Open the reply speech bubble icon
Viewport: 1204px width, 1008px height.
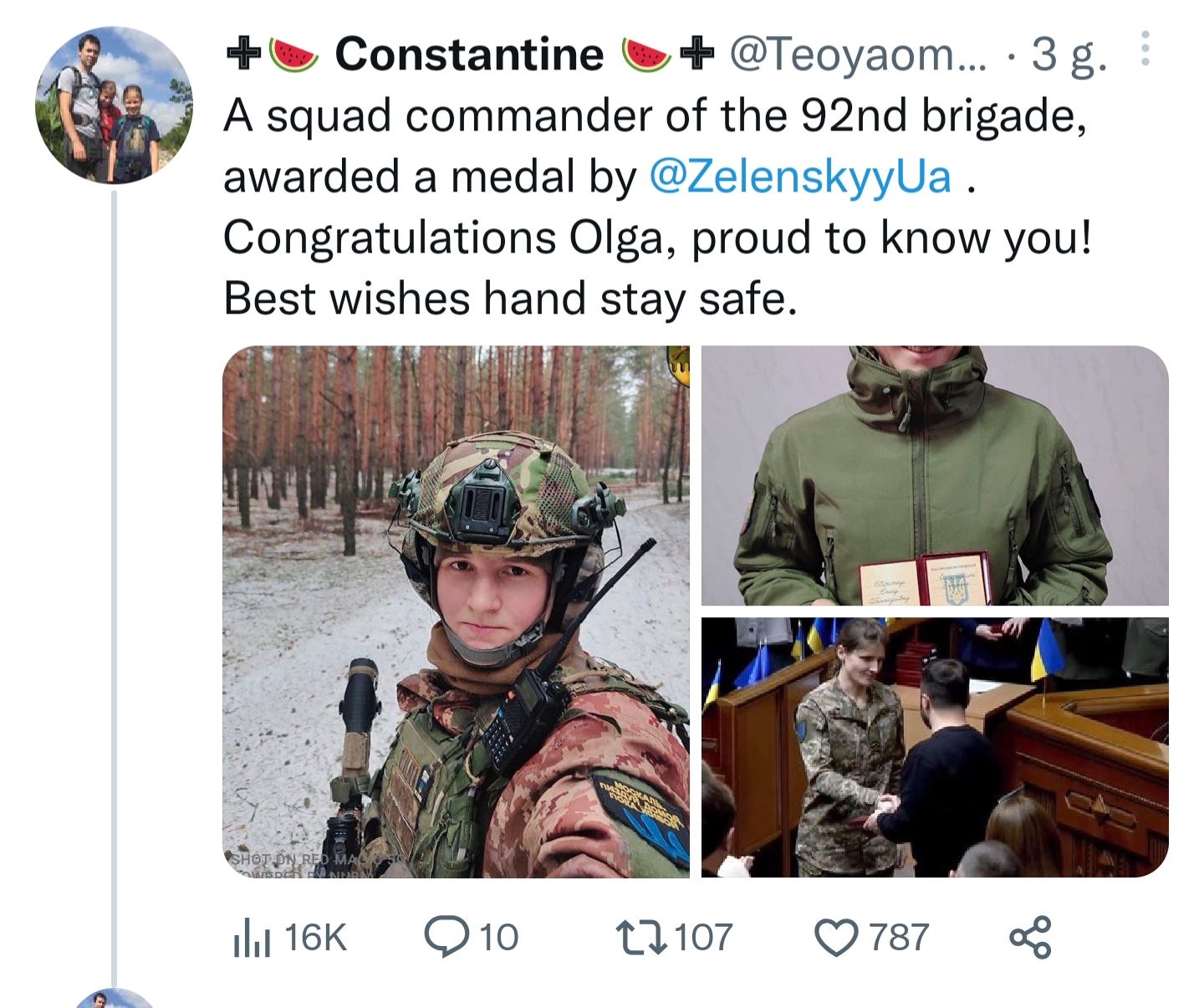[x=447, y=937]
